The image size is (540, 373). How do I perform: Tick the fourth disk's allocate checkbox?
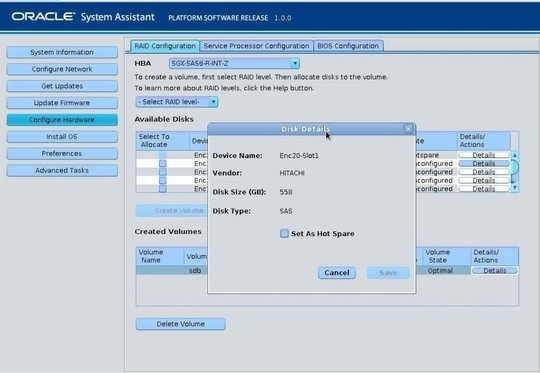click(163, 180)
